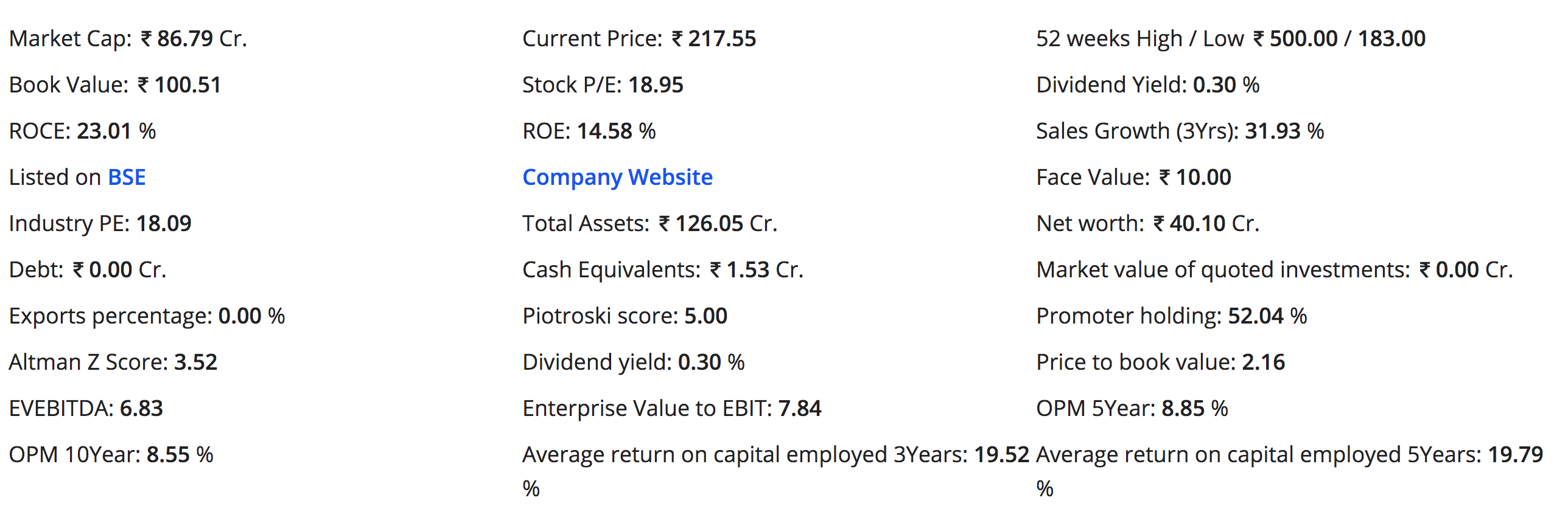This screenshot has height=506, width=1568.
Task: Click the Industry PE value 18.09
Action: click(x=164, y=223)
